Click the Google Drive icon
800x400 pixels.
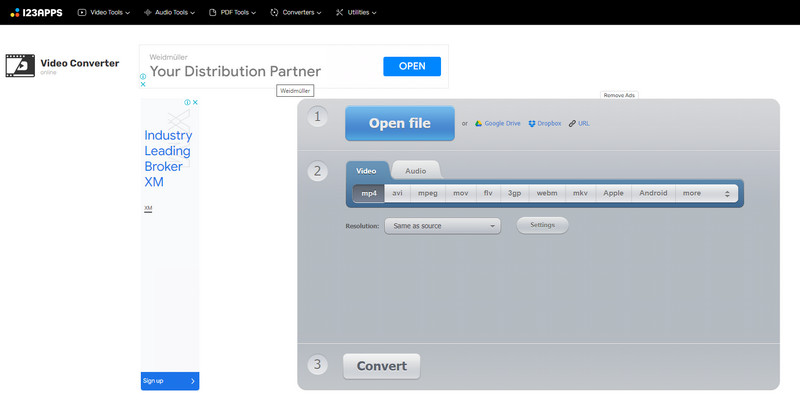click(x=479, y=124)
